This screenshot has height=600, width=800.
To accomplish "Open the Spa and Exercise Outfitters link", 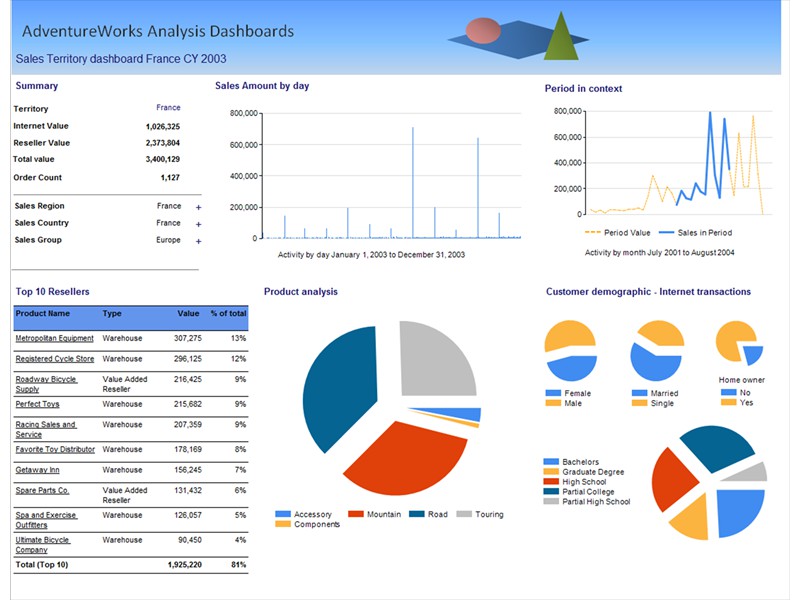I will pos(46,520).
